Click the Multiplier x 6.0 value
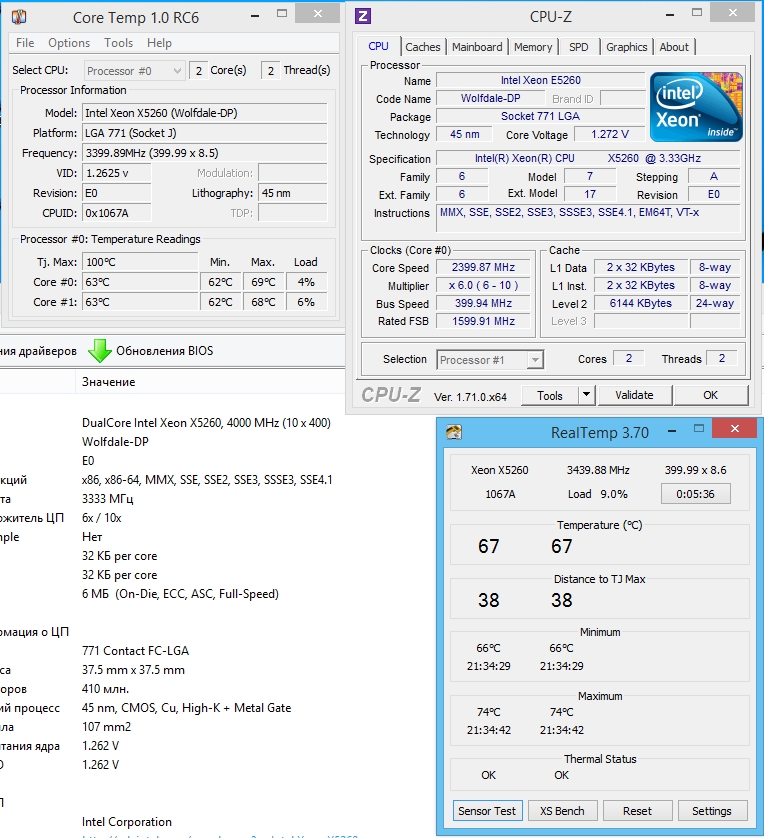The image size is (764, 838). point(483,285)
